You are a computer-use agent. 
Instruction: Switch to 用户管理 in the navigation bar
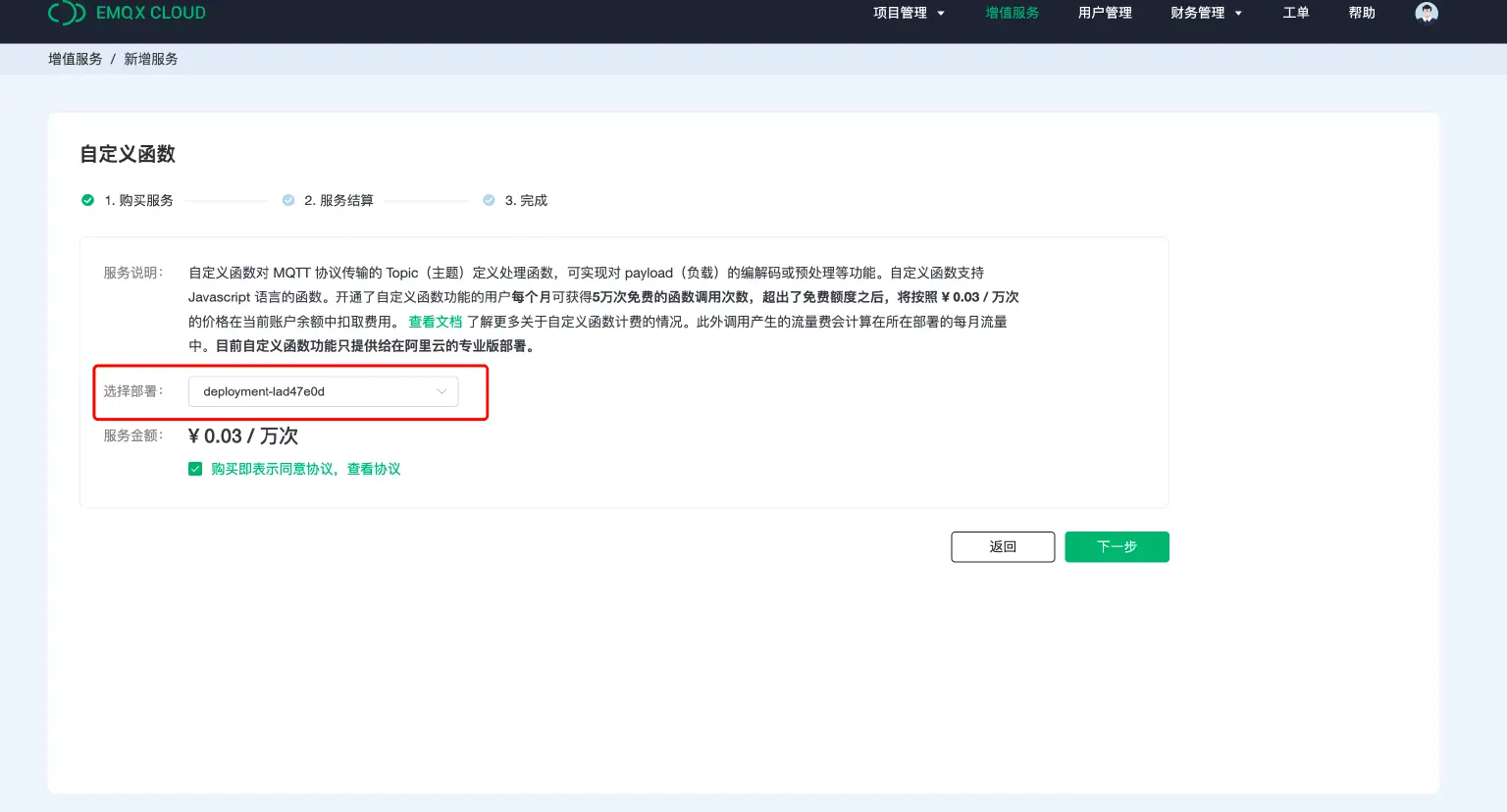1105,13
